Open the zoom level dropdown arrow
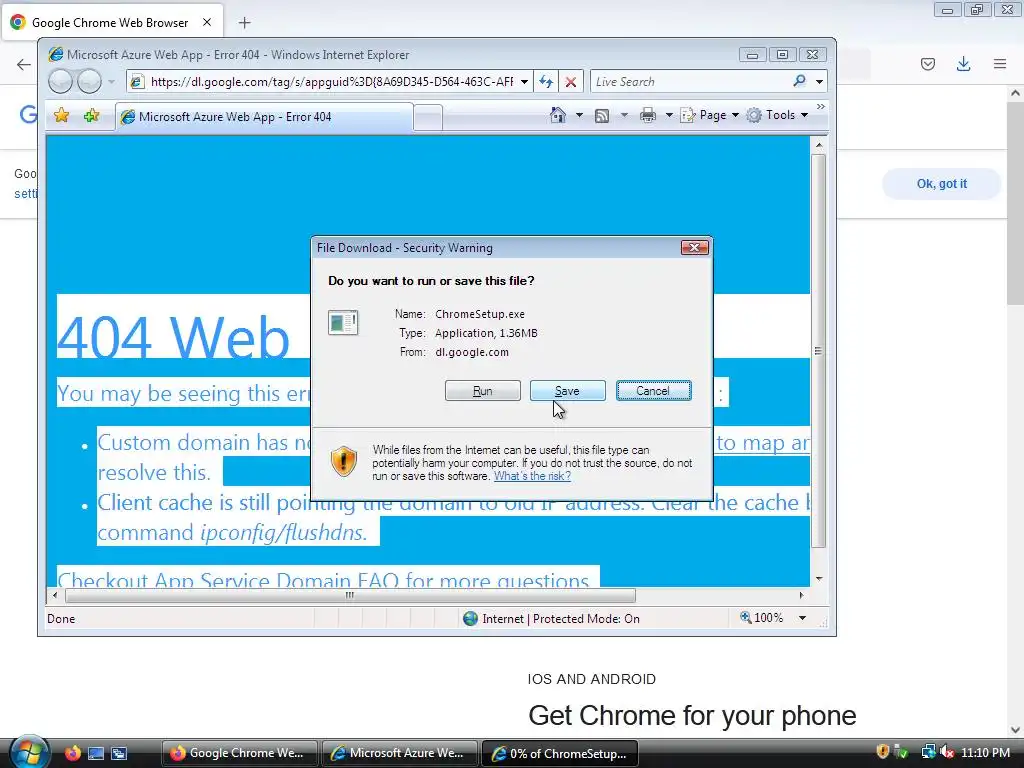1024x768 pixels. tap(803, 618)
